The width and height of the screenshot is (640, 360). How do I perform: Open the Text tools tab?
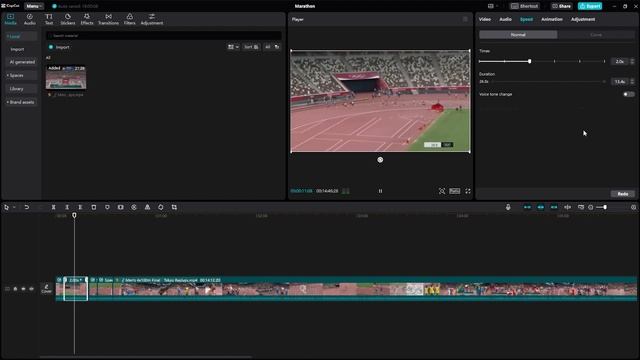point(49,19)
